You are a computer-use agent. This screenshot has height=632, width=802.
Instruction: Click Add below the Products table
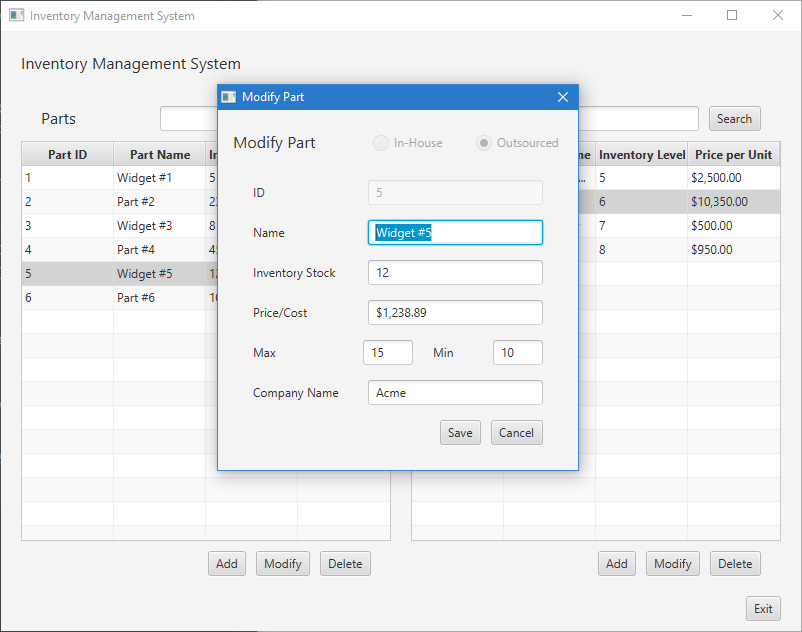616,563
